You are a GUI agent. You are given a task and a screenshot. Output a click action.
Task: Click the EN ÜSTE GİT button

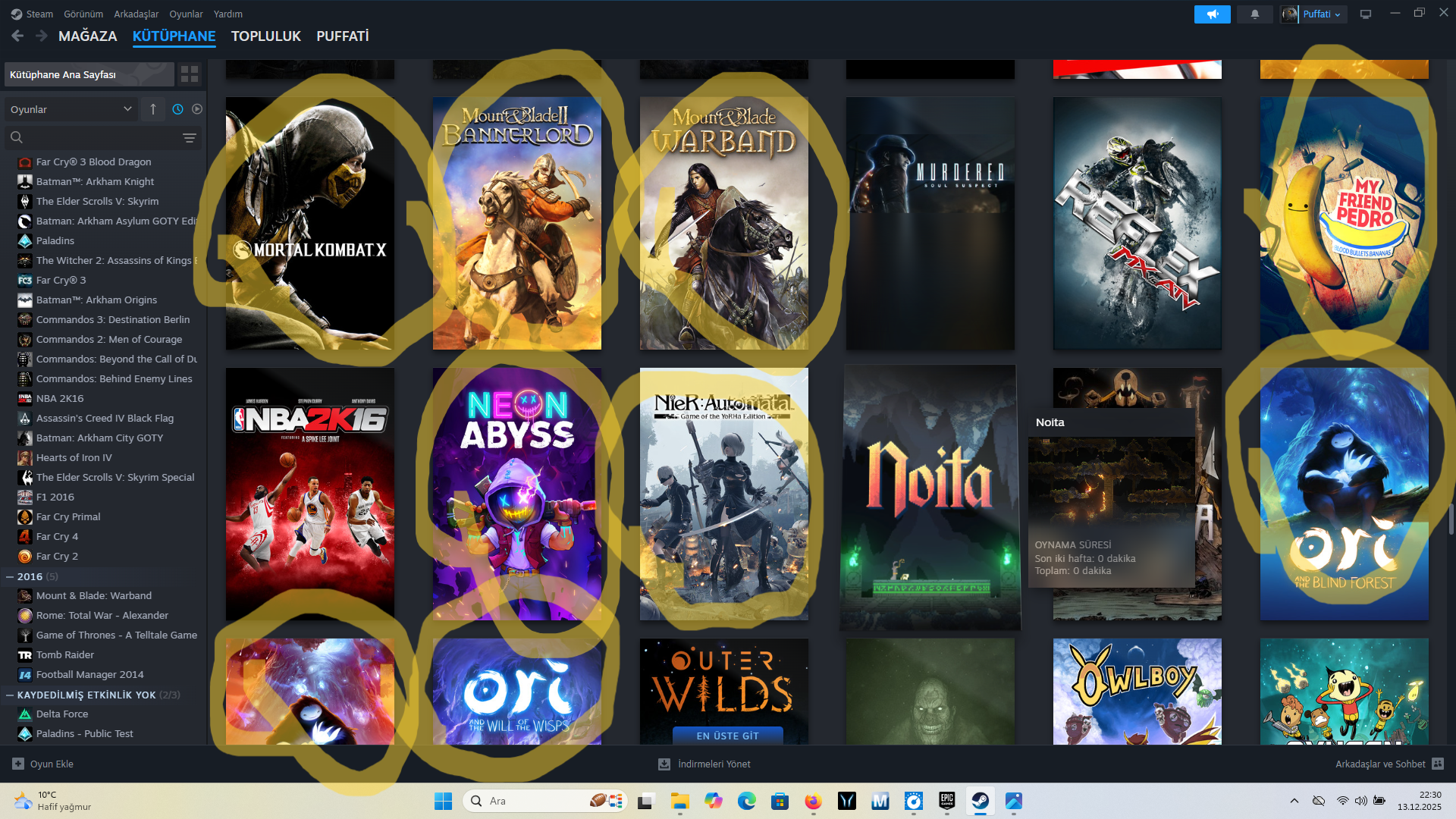727,736
